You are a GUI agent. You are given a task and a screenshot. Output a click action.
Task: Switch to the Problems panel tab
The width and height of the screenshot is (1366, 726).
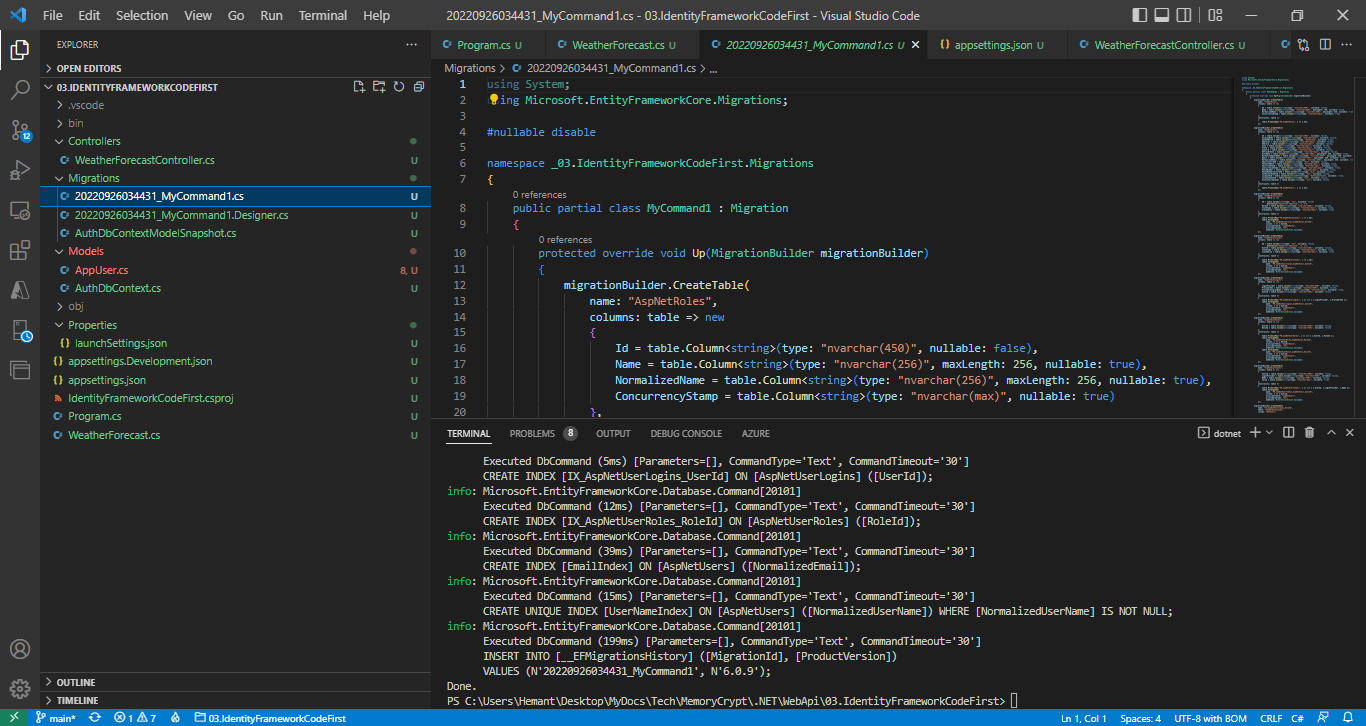pos(543,433)
